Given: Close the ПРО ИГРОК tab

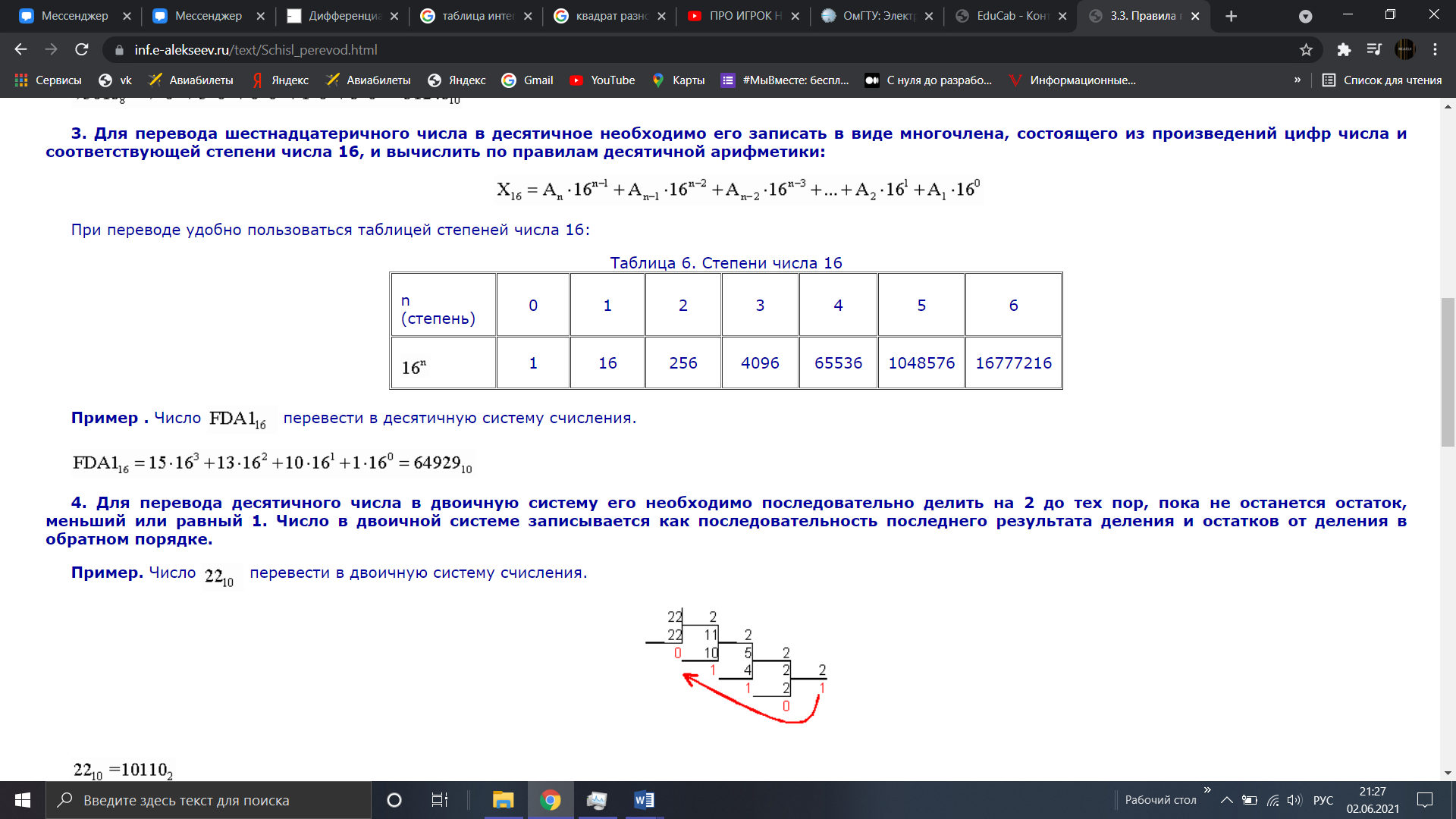Looking at the screenshot, I should click(x=795, y=16).
